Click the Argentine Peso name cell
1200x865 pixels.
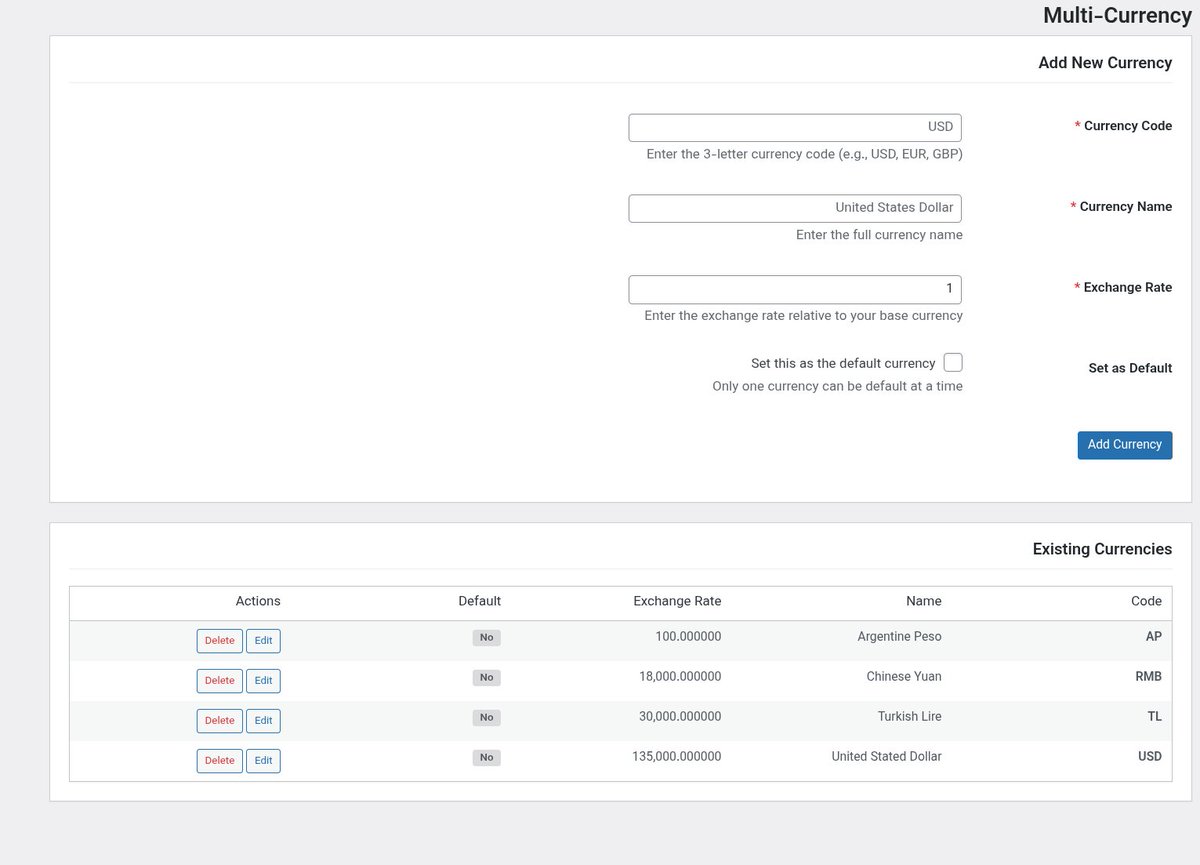tap(899, 637)
